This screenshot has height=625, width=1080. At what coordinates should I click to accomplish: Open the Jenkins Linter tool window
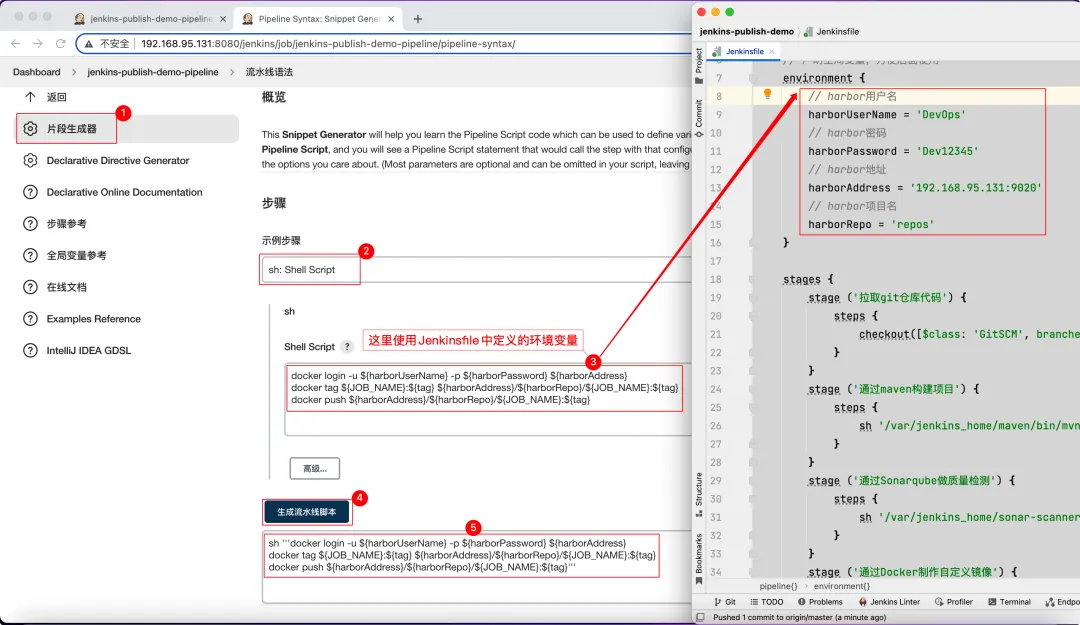click(889, 602)
